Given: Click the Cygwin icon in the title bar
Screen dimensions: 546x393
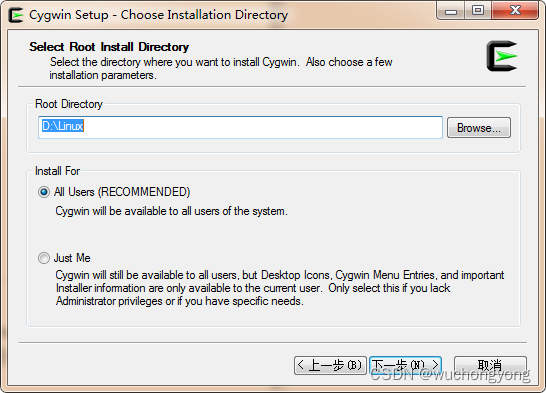Looking at the screenshot, I should [x=15, y=15].
